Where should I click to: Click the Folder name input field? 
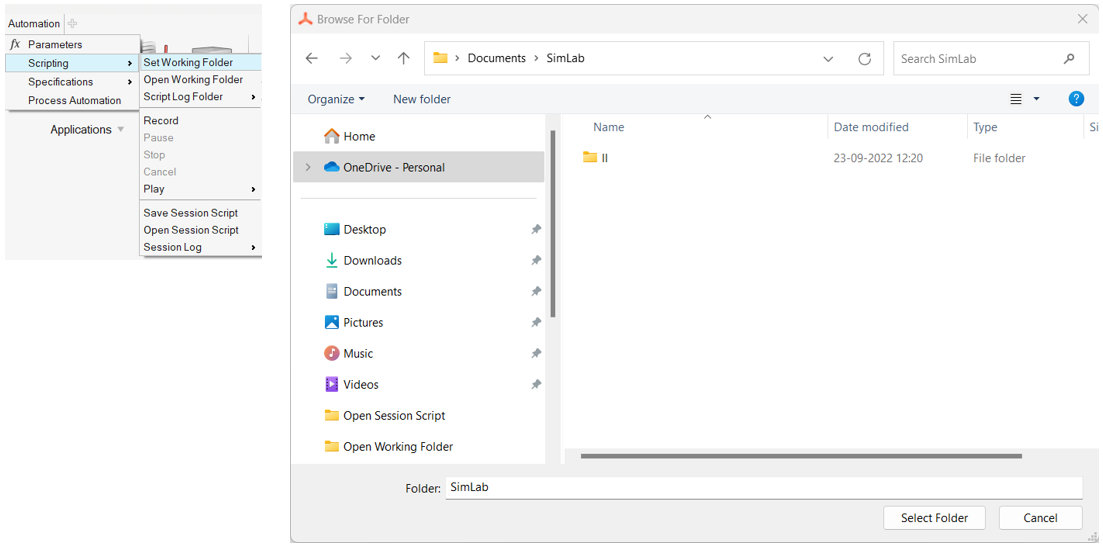[762, 488]
